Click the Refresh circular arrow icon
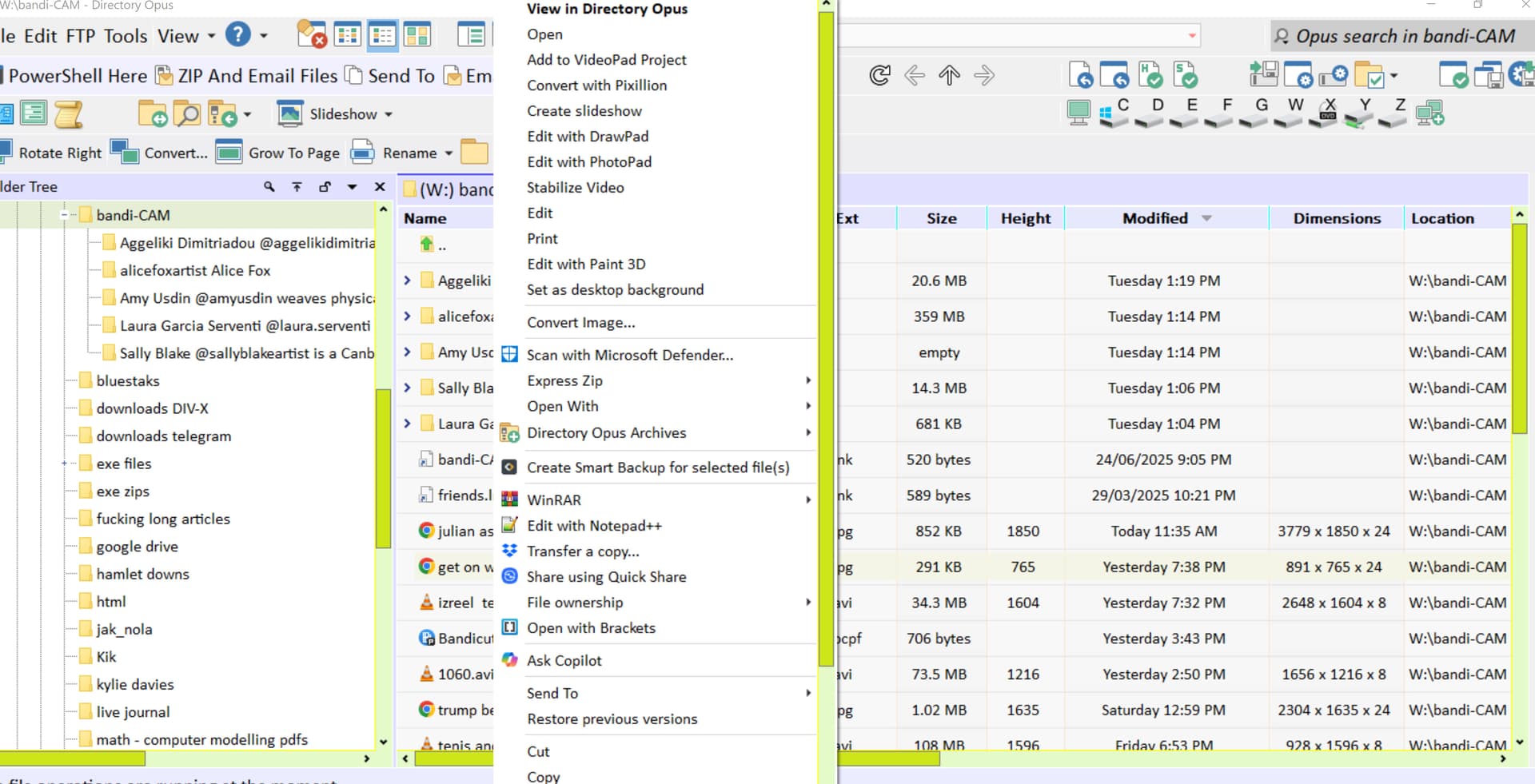The image size is (1535, 784). click(879, 75)
